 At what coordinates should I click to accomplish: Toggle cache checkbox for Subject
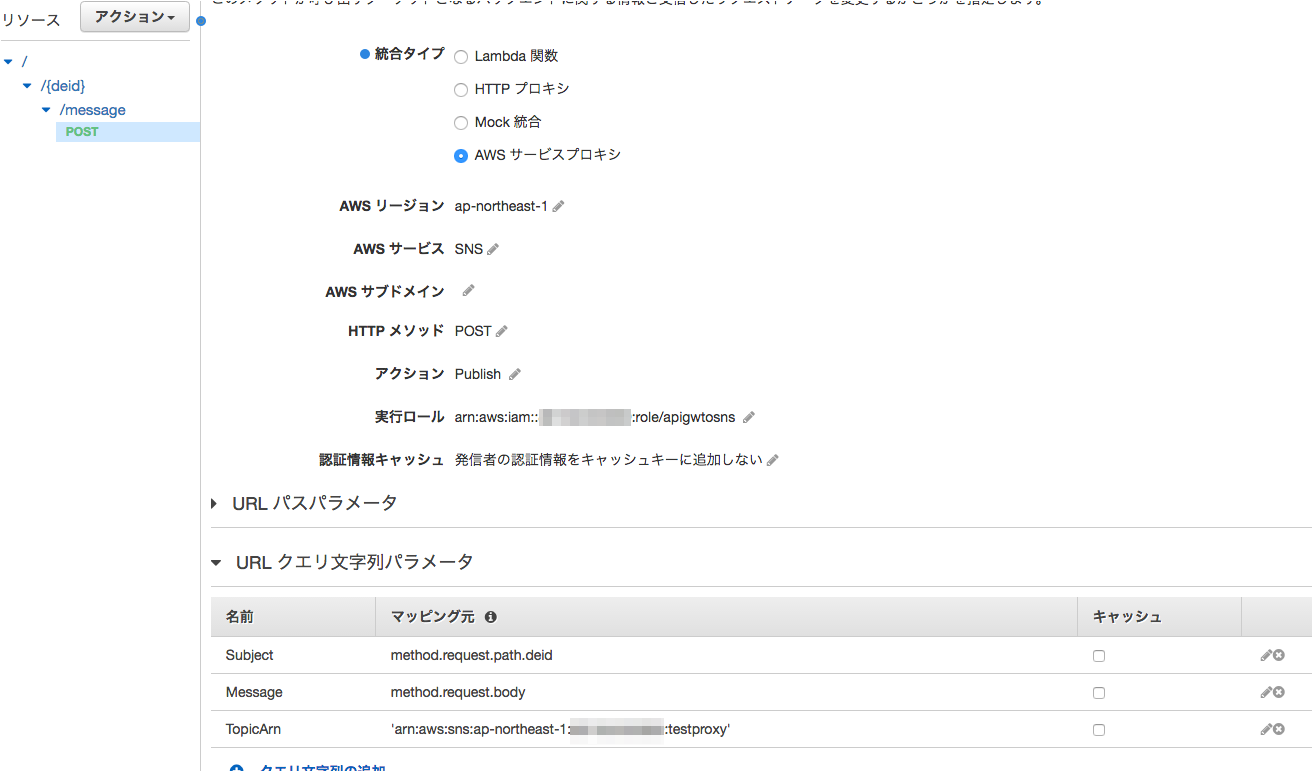(1099, 656)
